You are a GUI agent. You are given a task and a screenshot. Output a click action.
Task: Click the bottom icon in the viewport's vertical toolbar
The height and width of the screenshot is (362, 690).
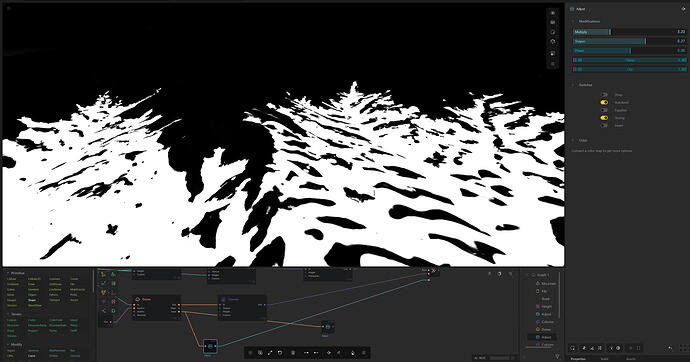coord(553,63)
